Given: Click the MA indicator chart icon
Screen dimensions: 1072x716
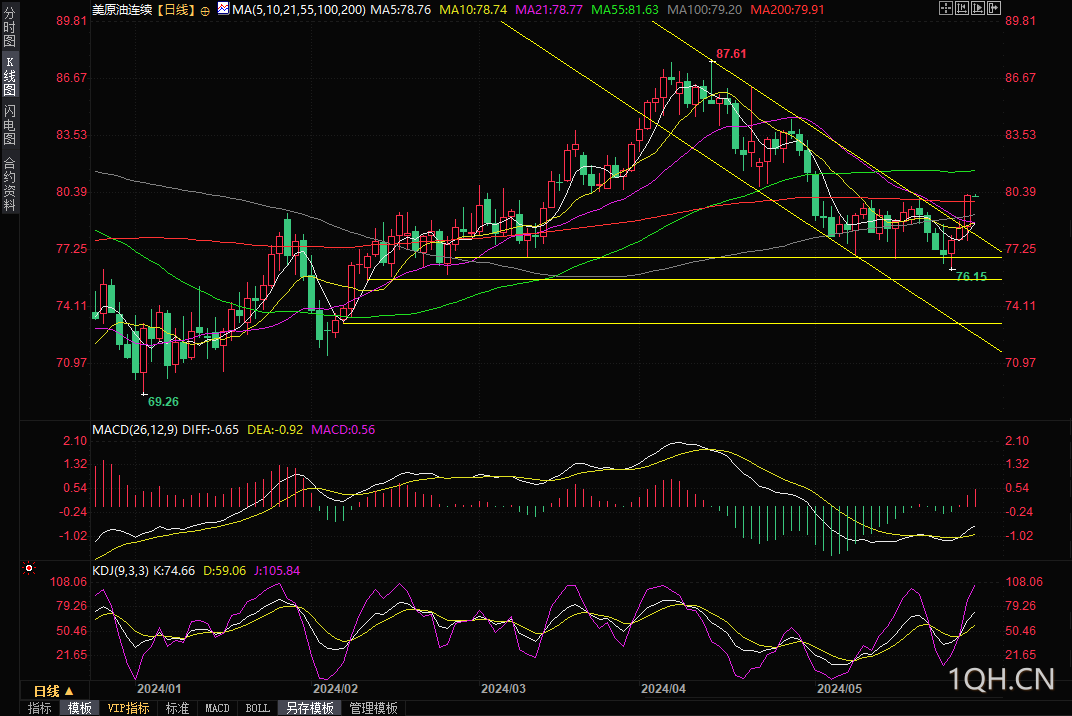Looking at the screenshot, I should 224,8.
